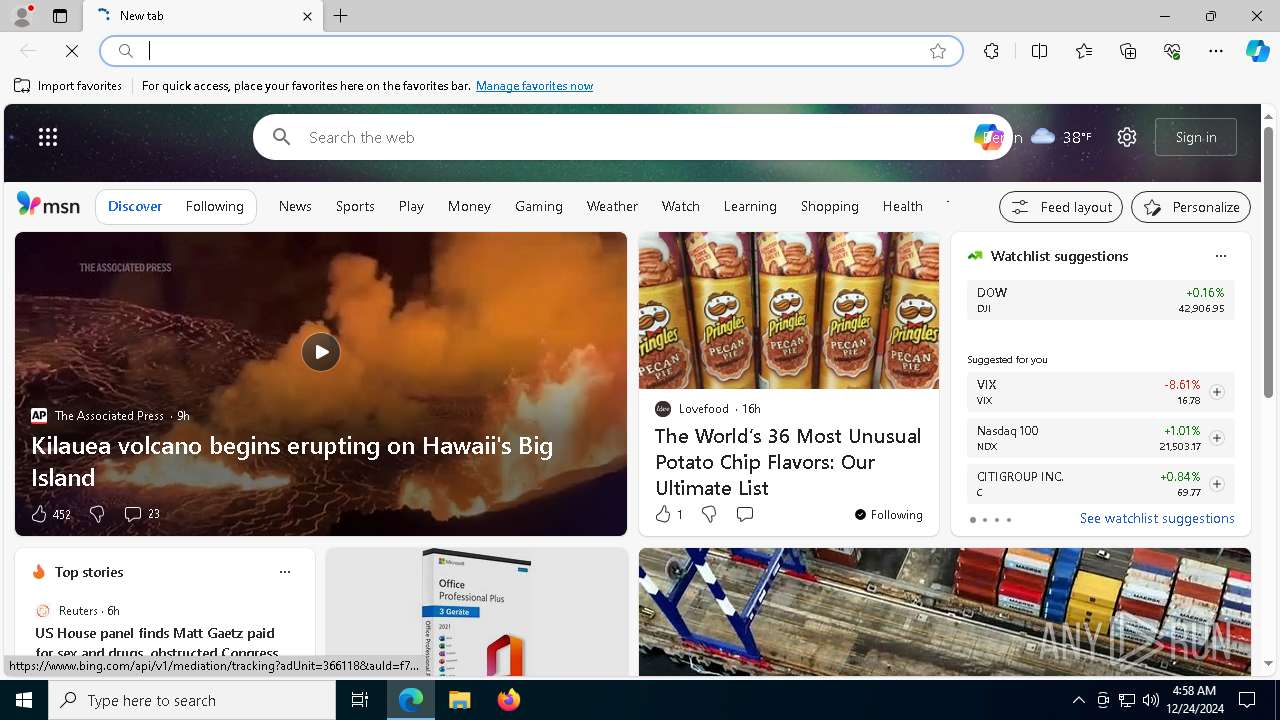Image resolution: width=1280 pixels, height=720 pixels.
Task: Open File Explorer from taskbar
Action: [x=459, y=700]
